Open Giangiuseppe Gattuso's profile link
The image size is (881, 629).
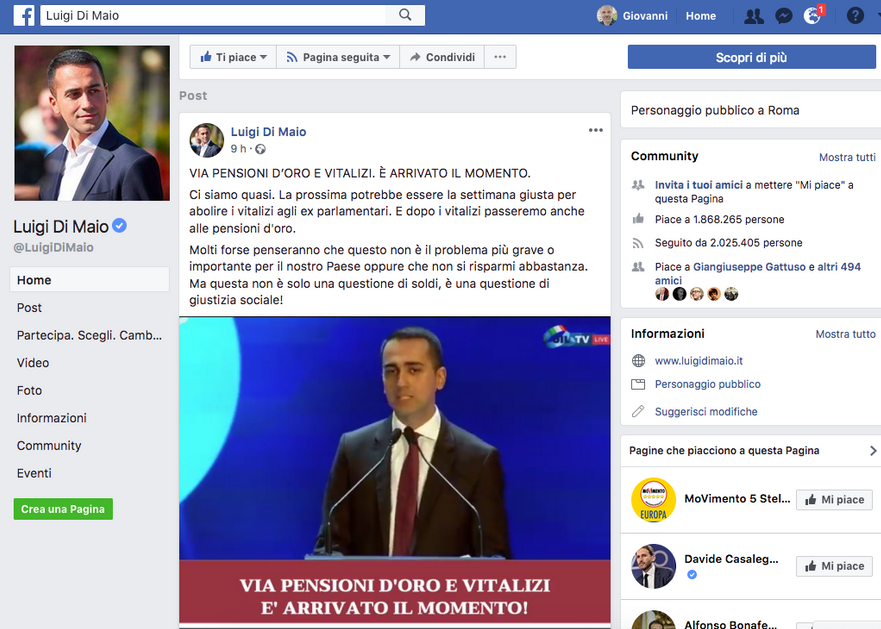point(749,266)
